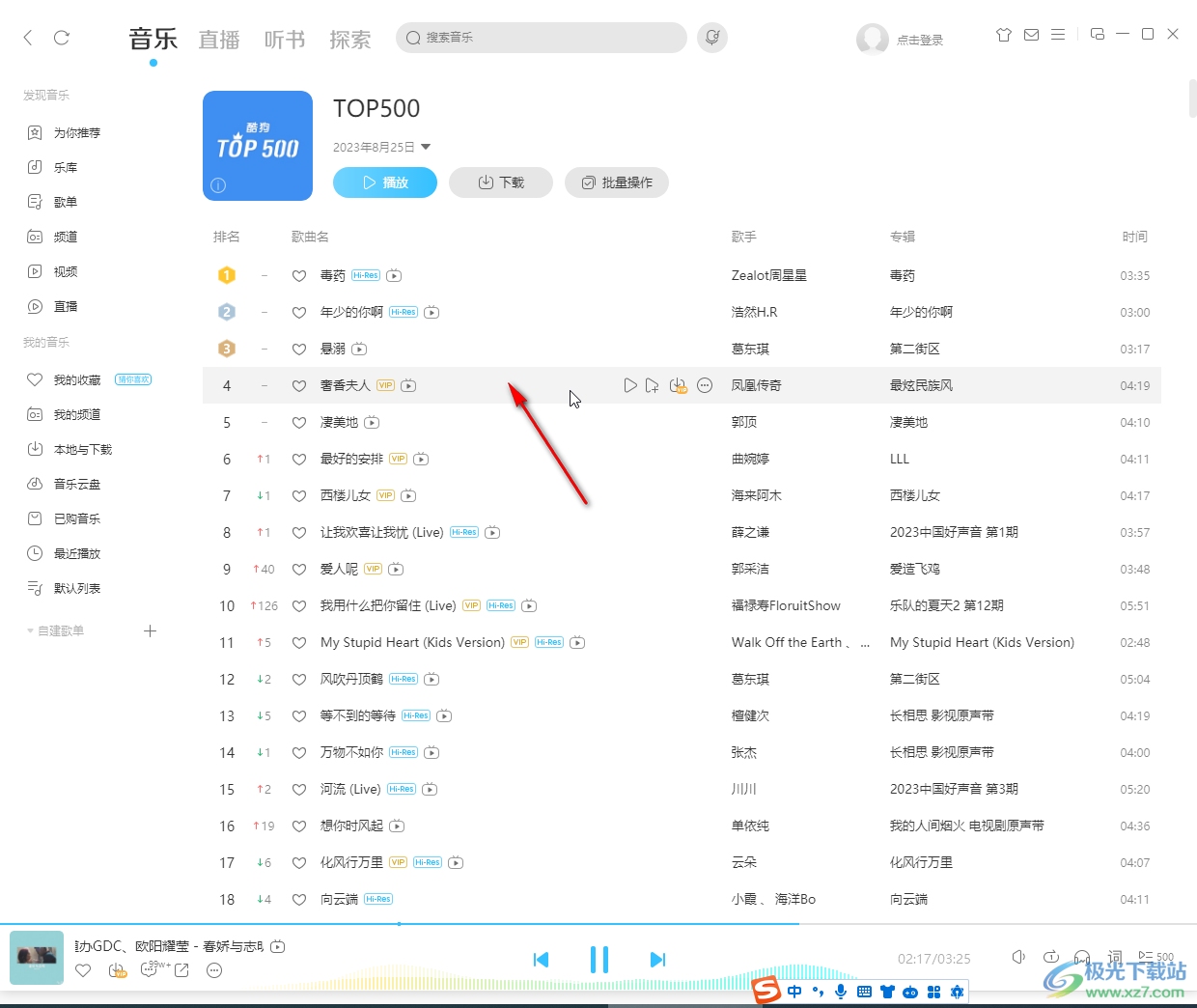Favorite the song 年少的你啊
Viewport: 1197px width, 1008px height.
click(x=299, y=313)
